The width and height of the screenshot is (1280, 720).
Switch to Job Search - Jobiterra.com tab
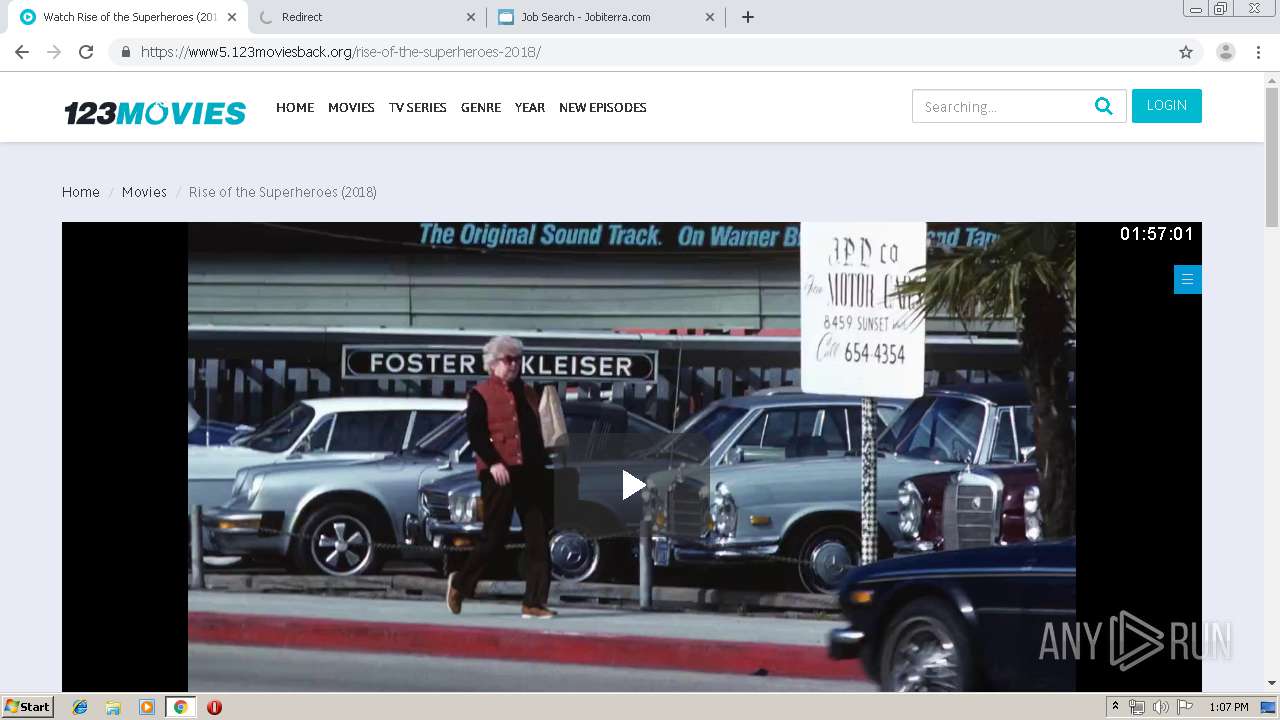tap(605, 17)
